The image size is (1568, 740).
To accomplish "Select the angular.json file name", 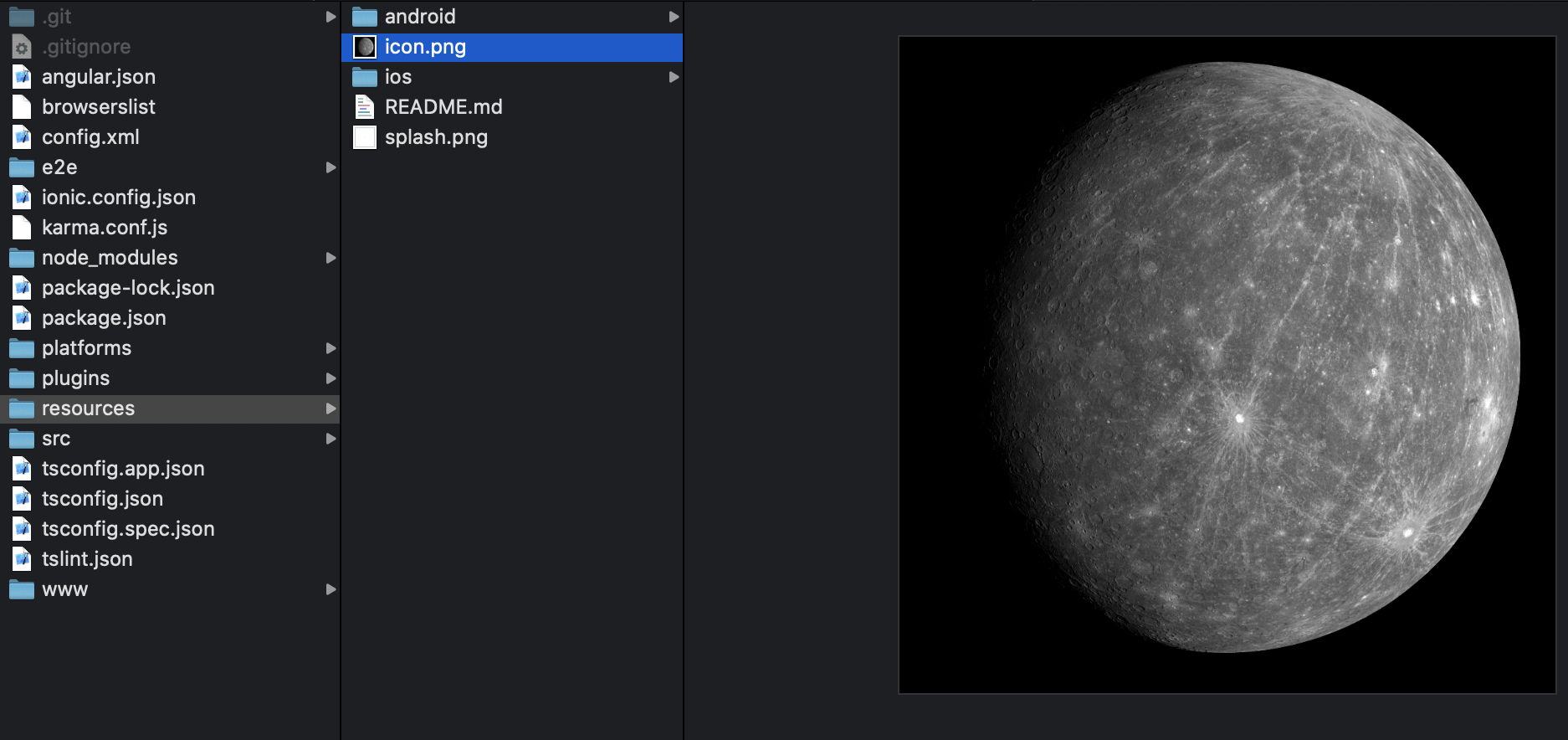I will point(99,77).
